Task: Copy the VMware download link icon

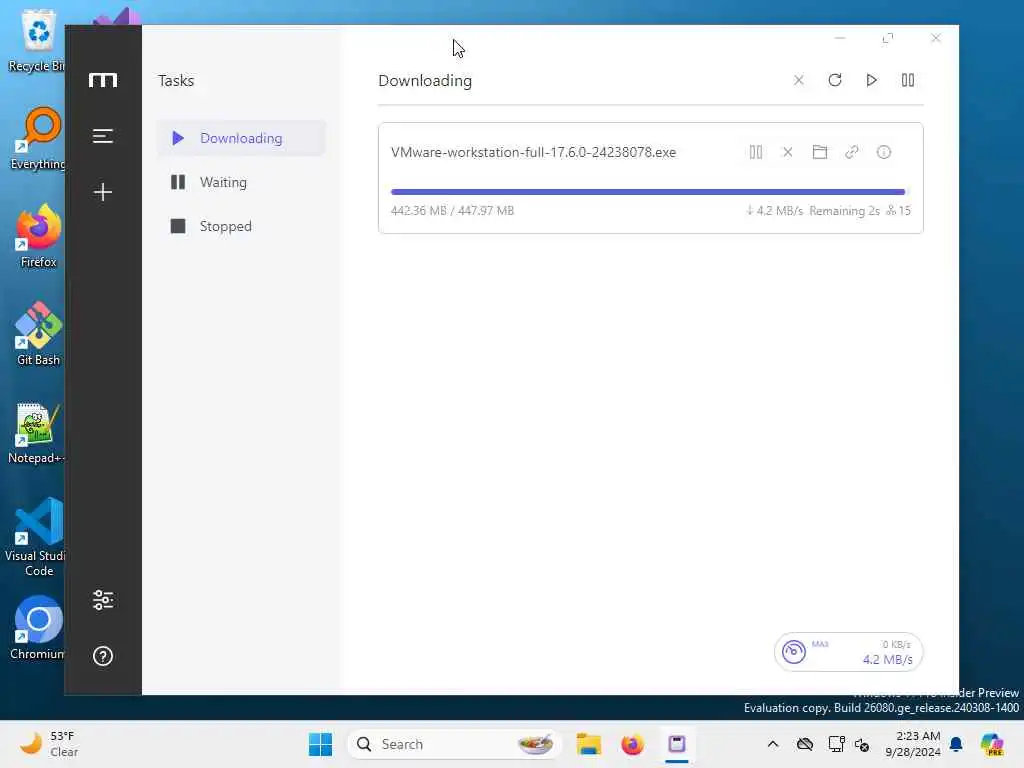Action: tap(852, 152)
